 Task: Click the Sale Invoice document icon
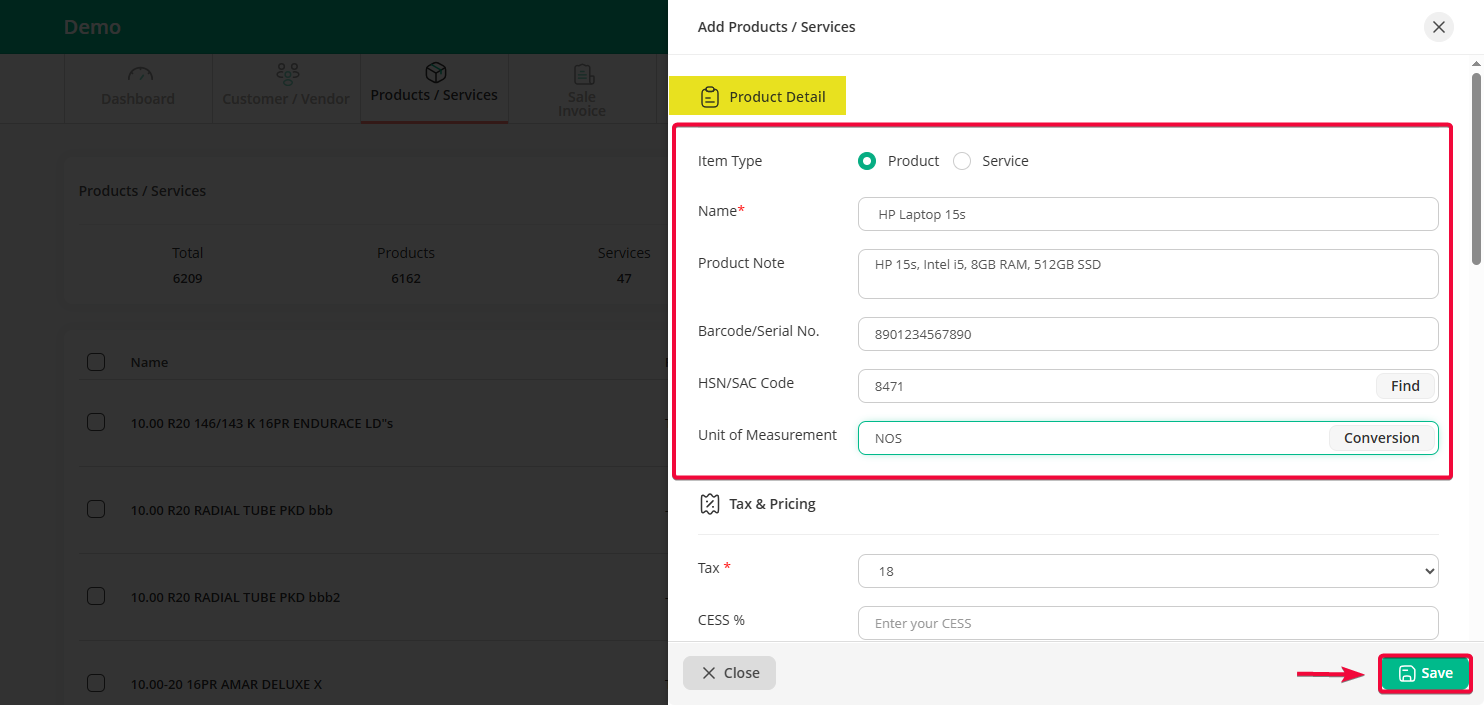point(583,75)
